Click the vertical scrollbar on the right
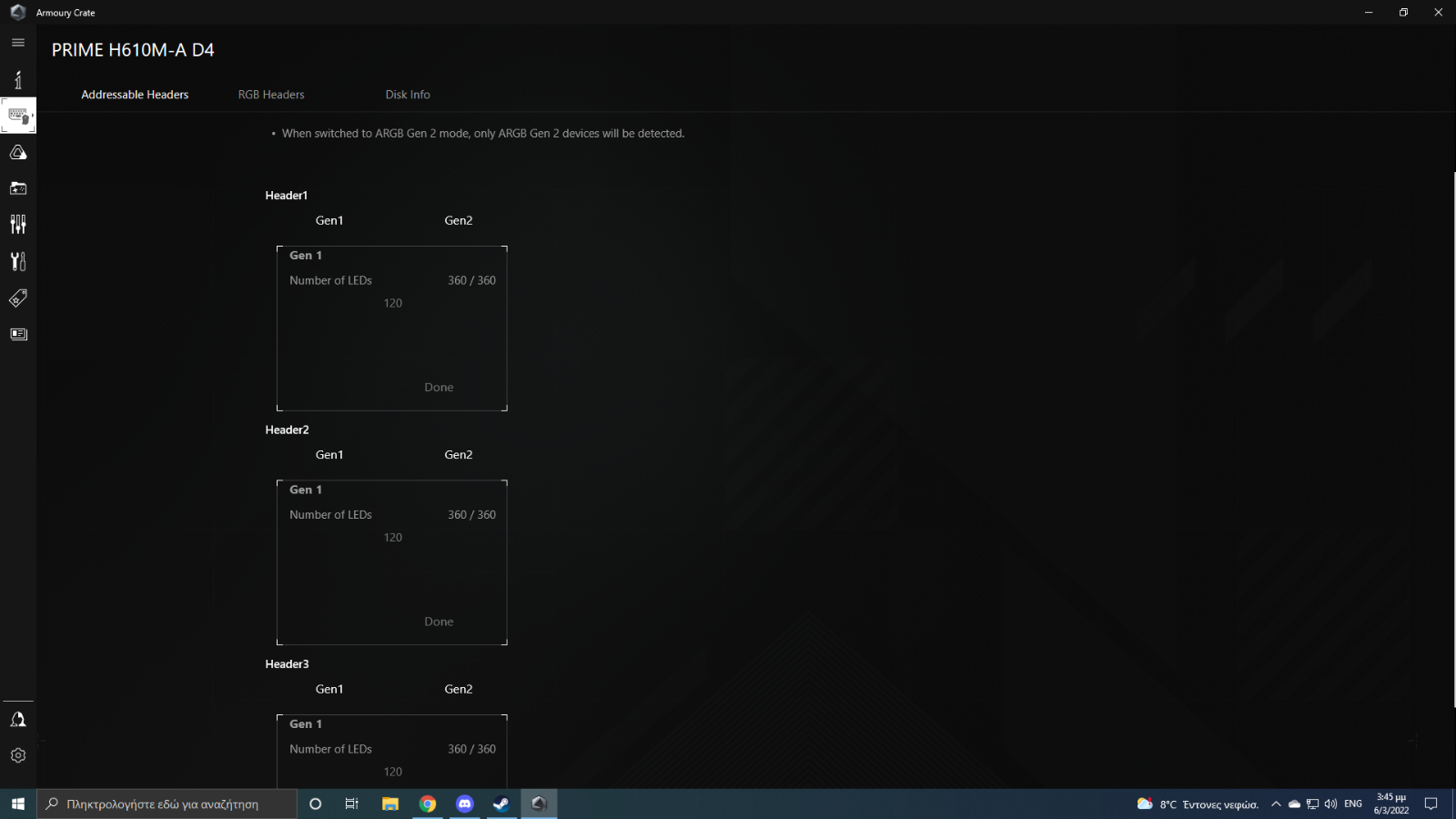The image size is (1456, 819). coord(1453,440)
